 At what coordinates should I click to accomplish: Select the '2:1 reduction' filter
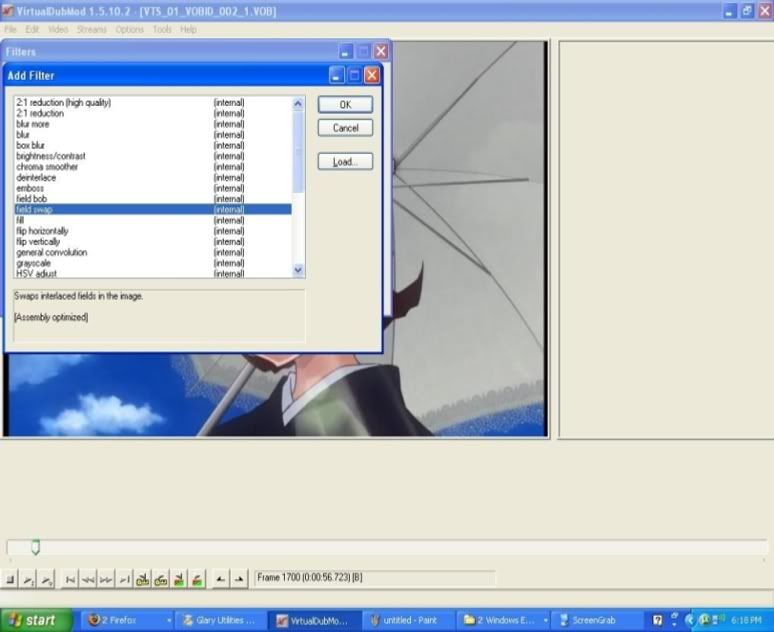coord(153,114)
